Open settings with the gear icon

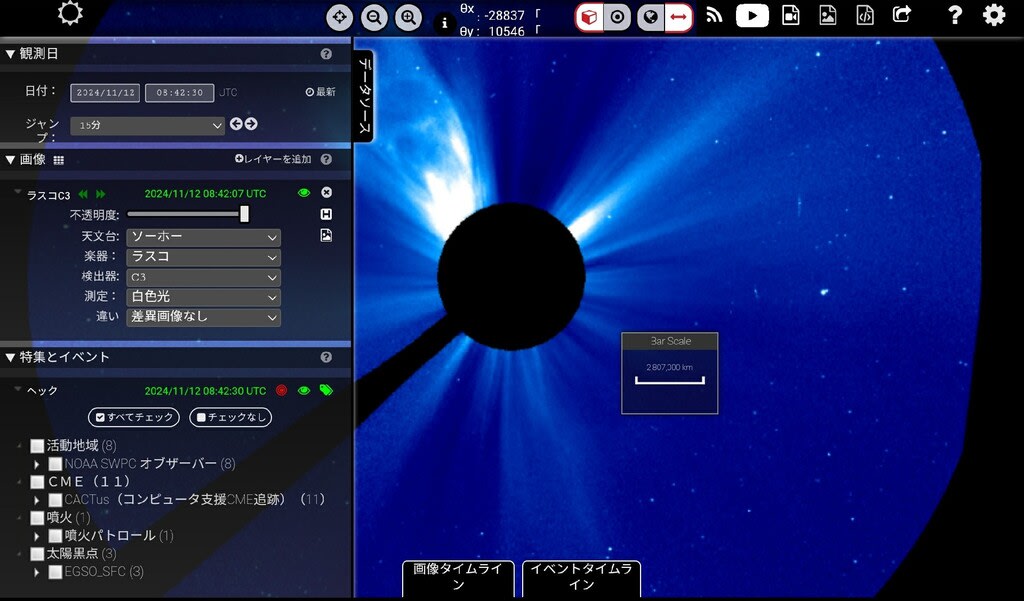point(994,15)
